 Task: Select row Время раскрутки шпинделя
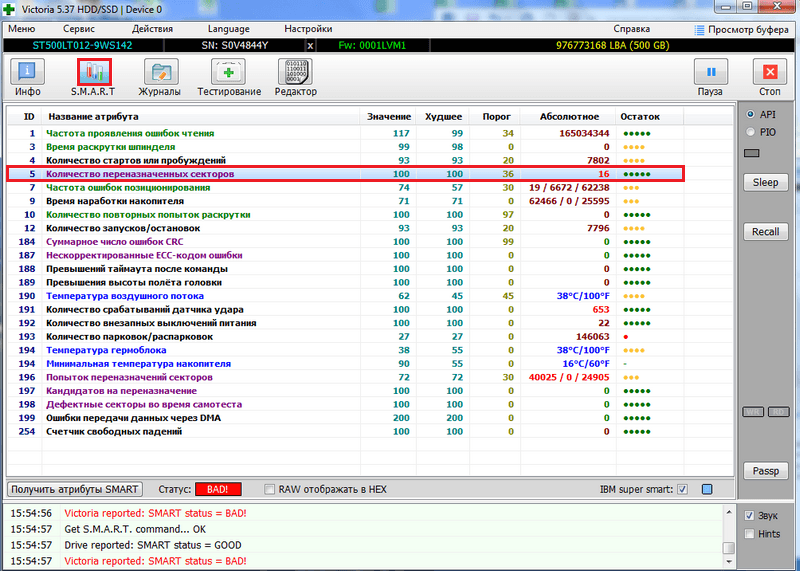coord(345,147)
